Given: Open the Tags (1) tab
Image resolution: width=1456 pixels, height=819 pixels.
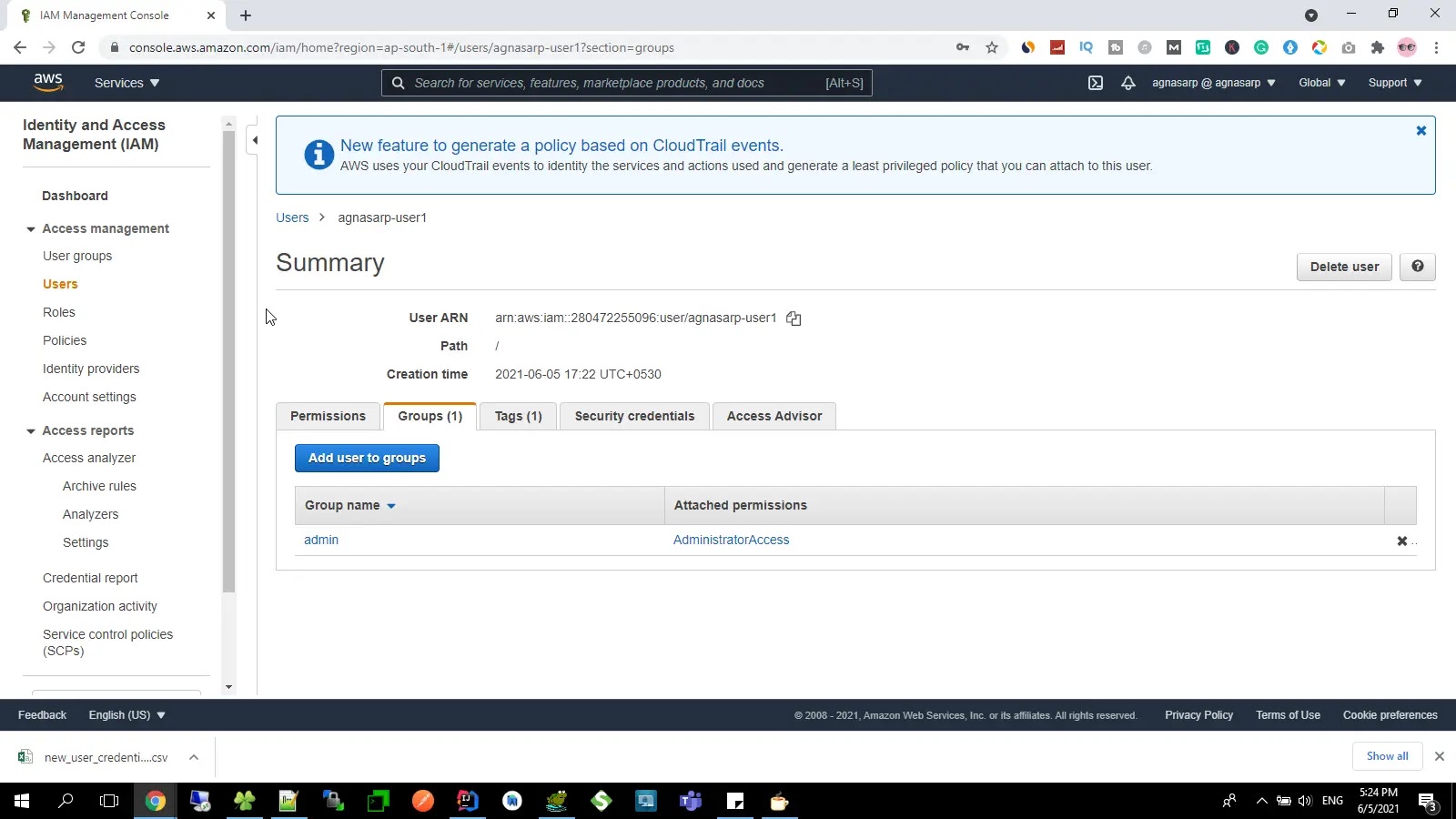Looking at the screenshot, I should pos(519,416).
